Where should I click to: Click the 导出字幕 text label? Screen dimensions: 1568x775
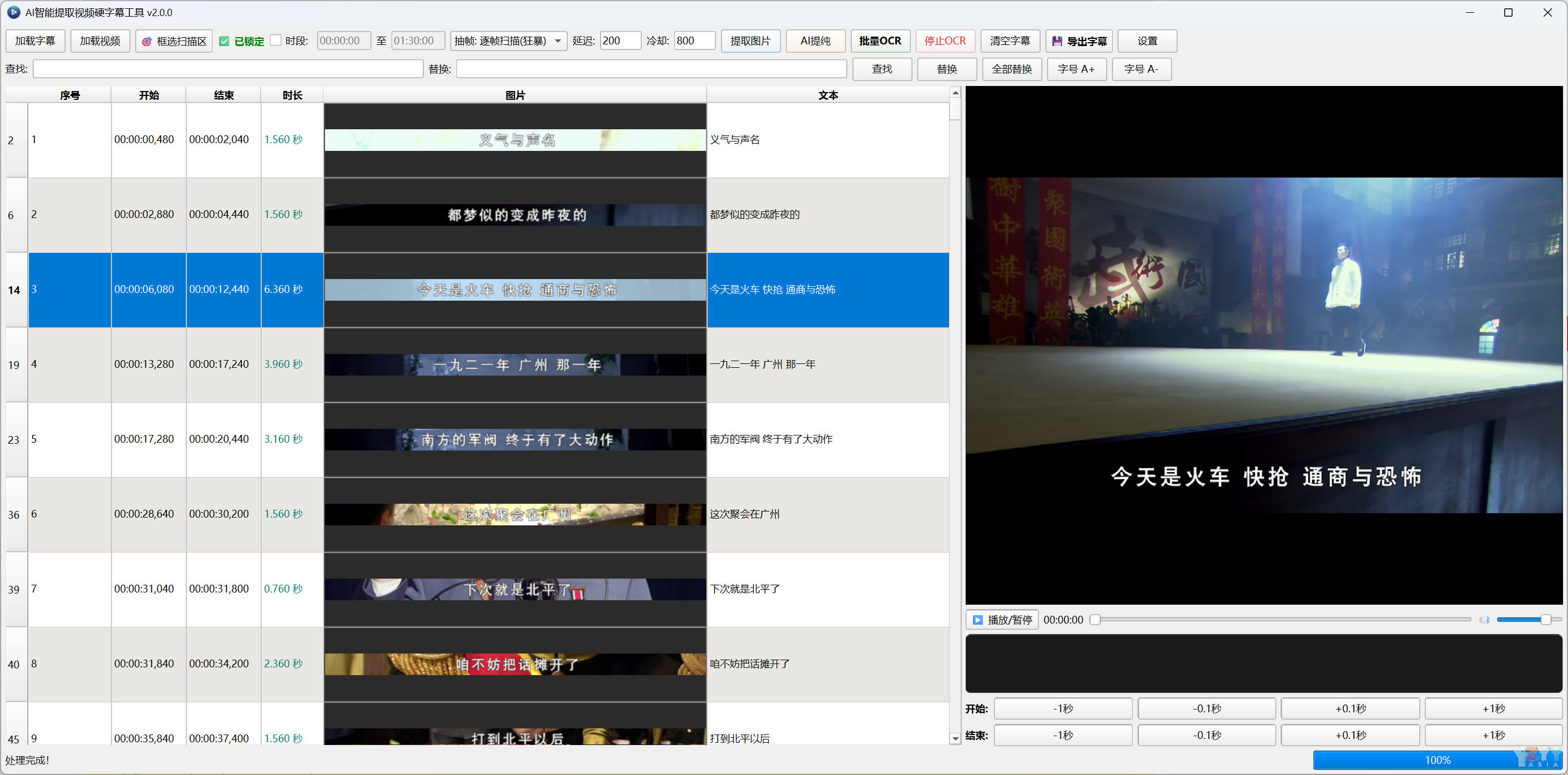tap(1087, 42)
